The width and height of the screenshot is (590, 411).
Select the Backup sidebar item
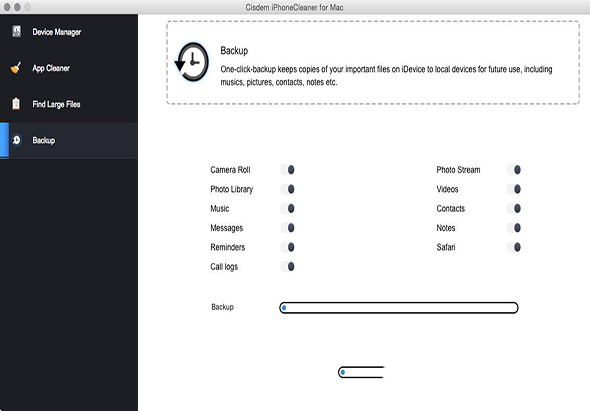click(69, 140)
